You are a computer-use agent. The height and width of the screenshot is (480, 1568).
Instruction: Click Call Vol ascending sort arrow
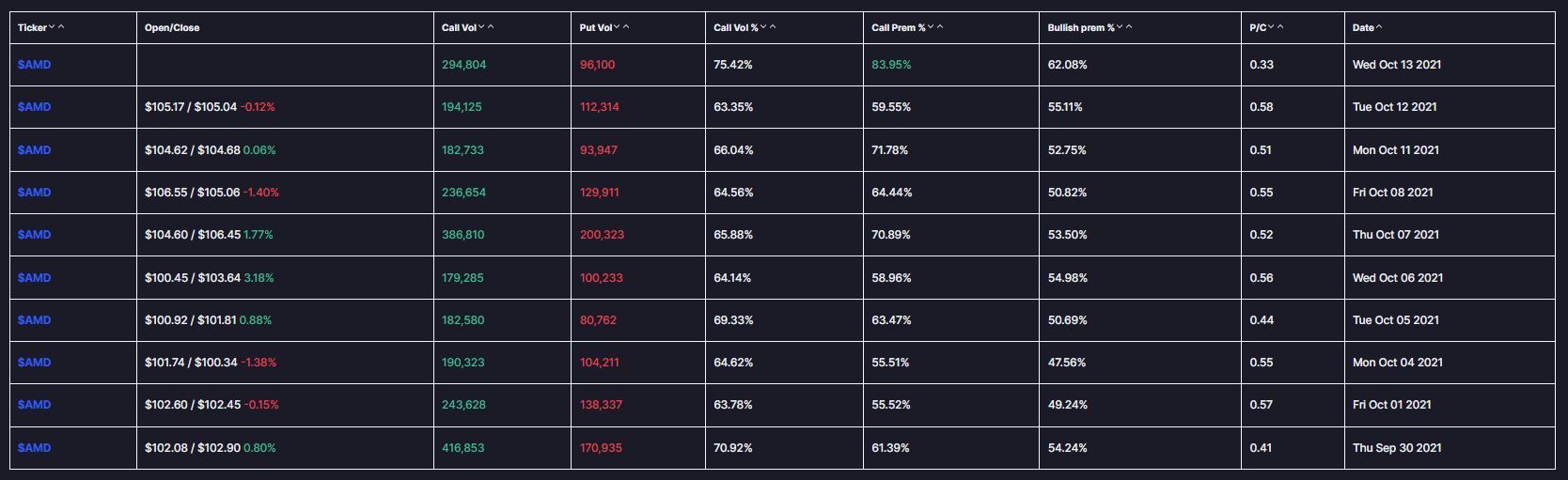[491, 27]
